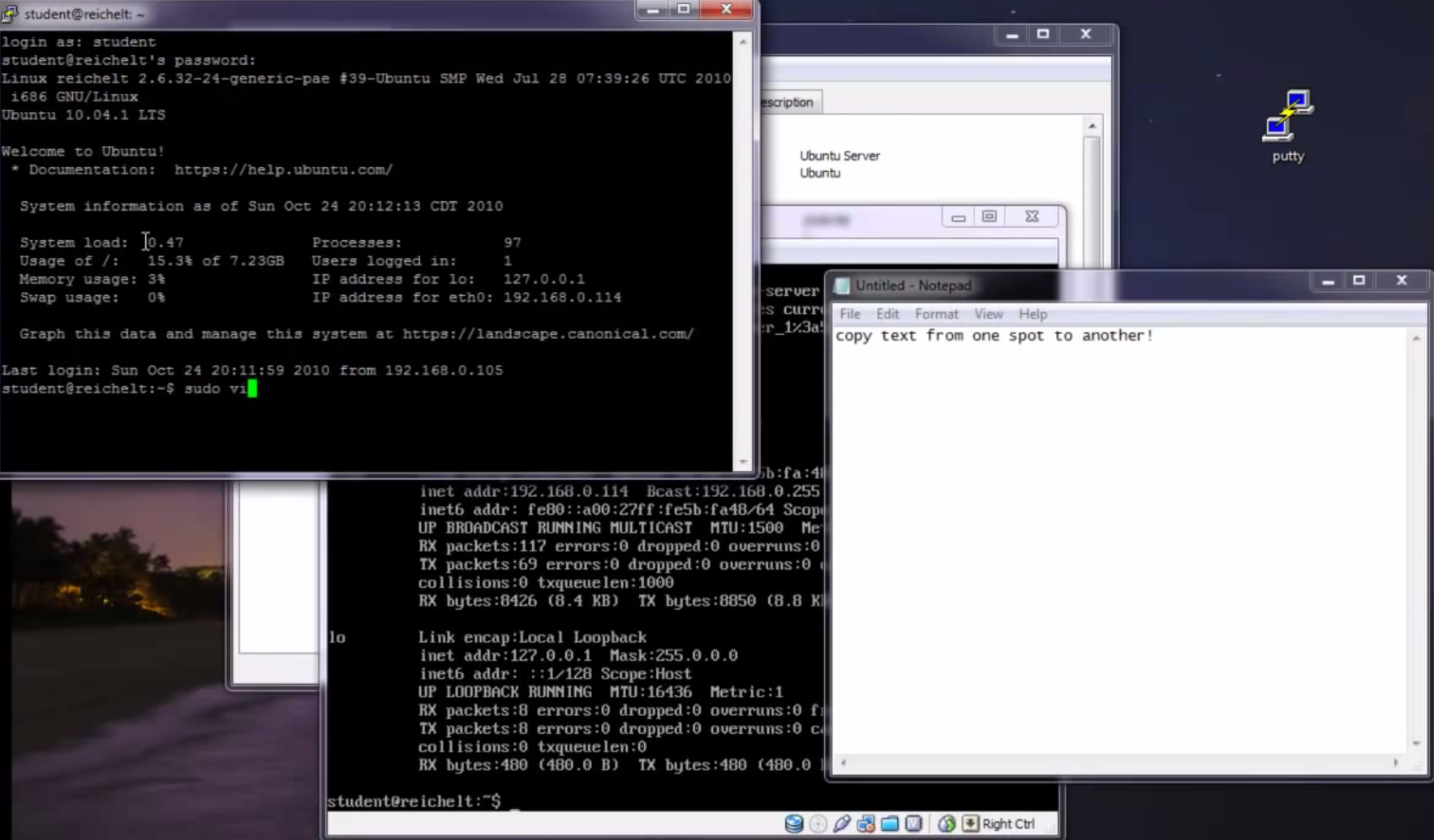Click 'Link encap:Local Loopback' in VirtualBox console
1434x840 pixels.
pos(532,637)
